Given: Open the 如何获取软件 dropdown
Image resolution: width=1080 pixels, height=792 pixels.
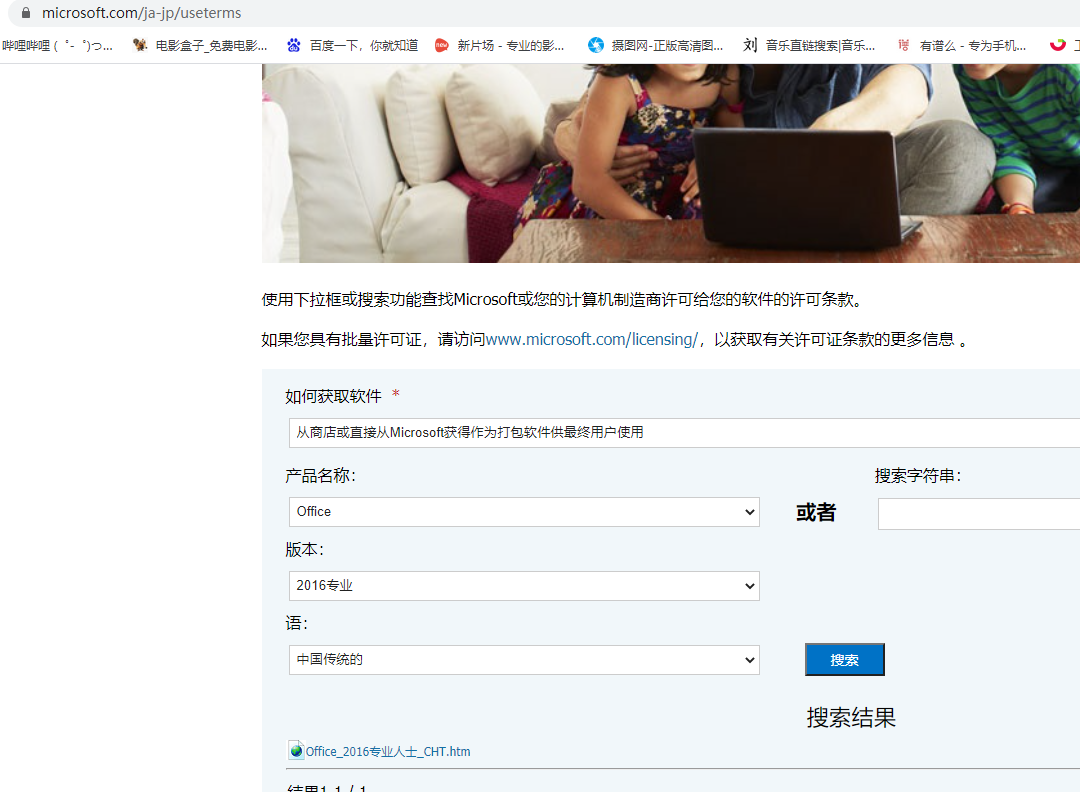Looking at the screenshot, I should tap(684, 433).
